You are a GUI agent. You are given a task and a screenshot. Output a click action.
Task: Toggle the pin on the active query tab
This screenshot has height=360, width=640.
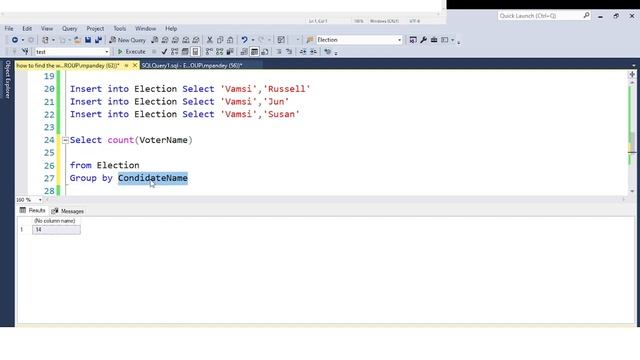coord(127,65)
